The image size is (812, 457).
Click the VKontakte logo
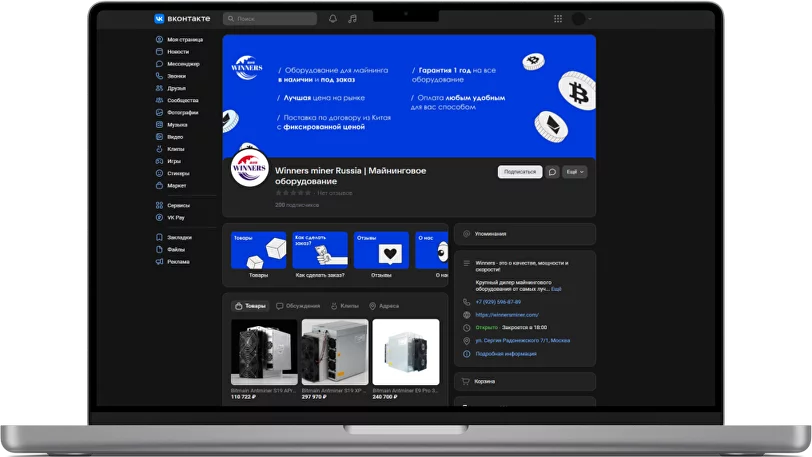coord(182,19)
